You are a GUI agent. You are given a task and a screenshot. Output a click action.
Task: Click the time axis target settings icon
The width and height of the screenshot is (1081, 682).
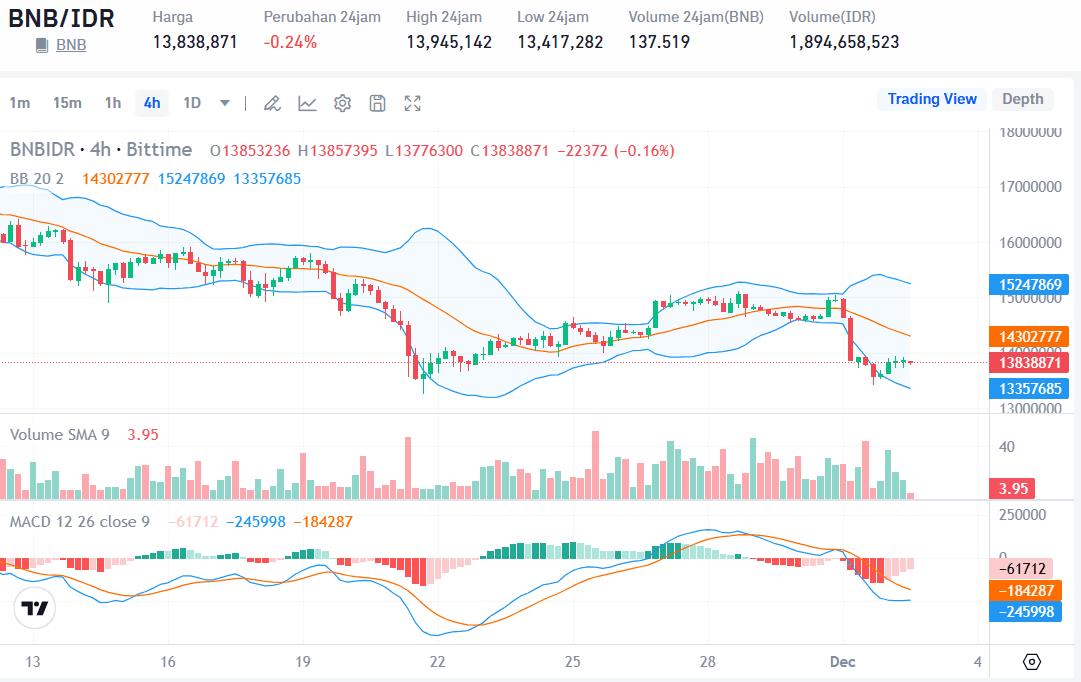[x=1033, y=662]
